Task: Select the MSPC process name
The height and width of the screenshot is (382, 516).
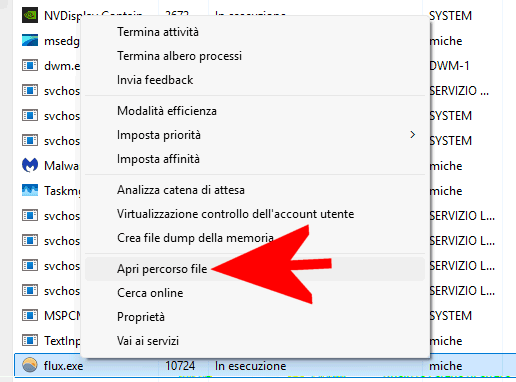Action: coord(62,316)
